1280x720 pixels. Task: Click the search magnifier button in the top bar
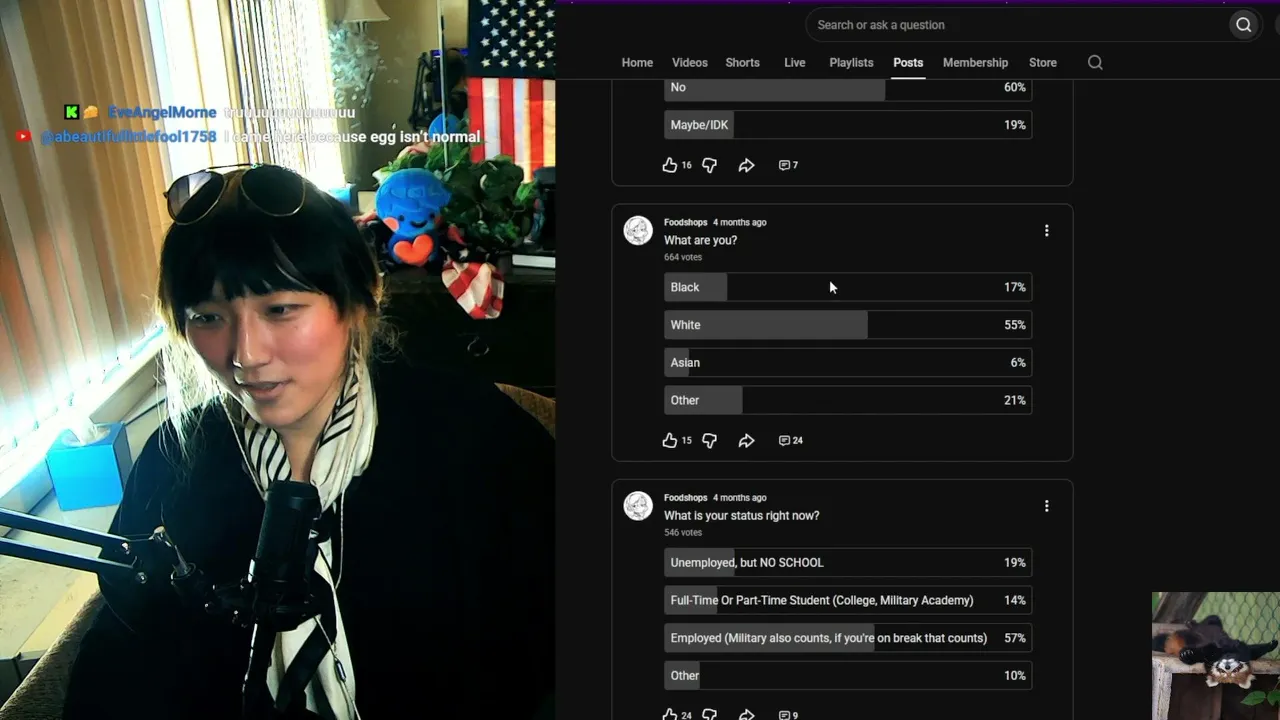1243,25
